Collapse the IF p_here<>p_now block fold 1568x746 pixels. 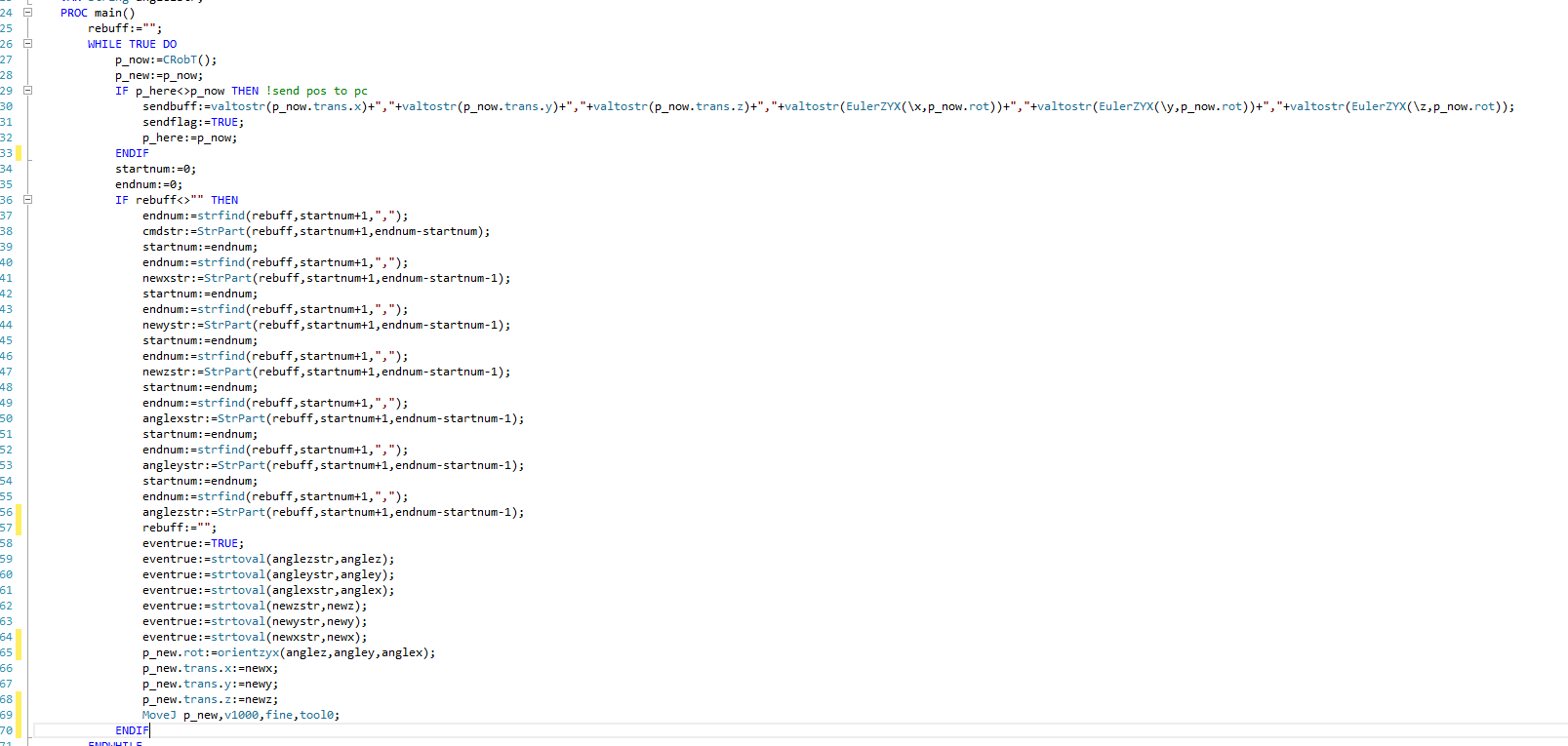(x=27, y=91)
